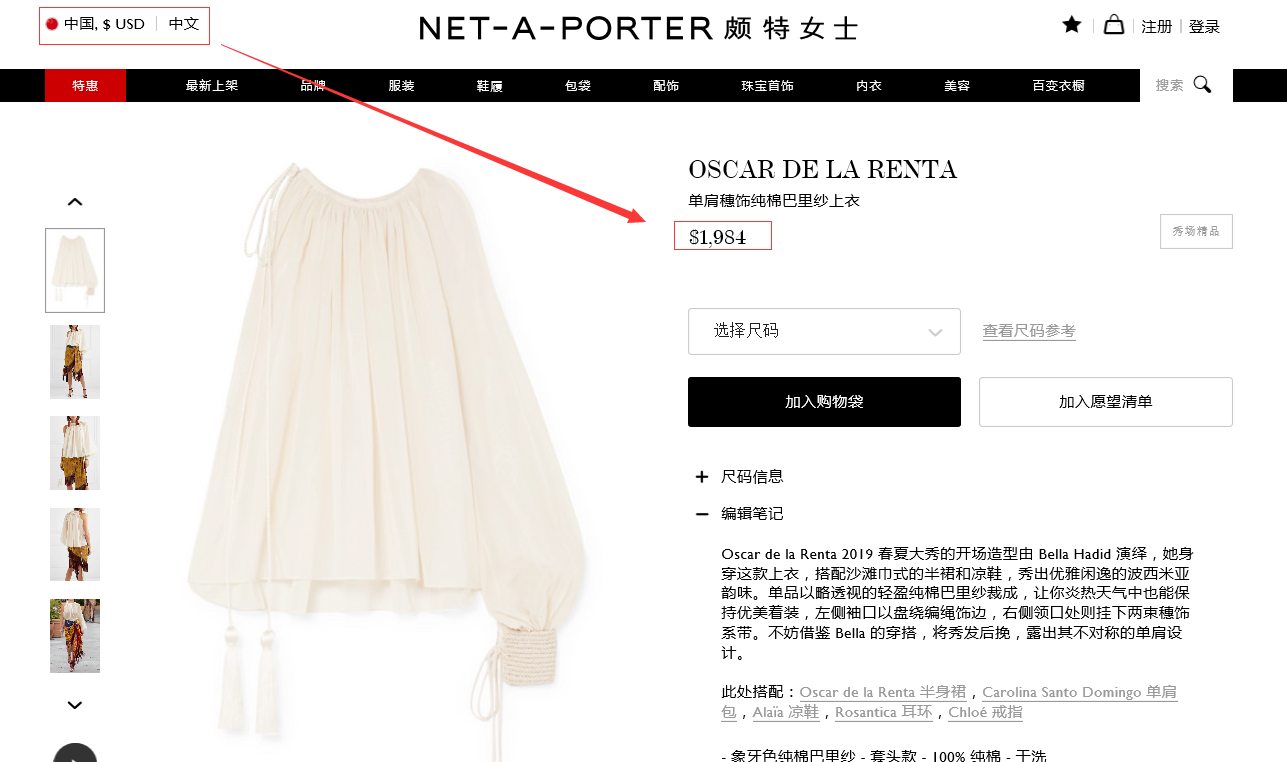1287x762 pixels.
Task: Select the second product thumbnail image
Action: (75, 362)
